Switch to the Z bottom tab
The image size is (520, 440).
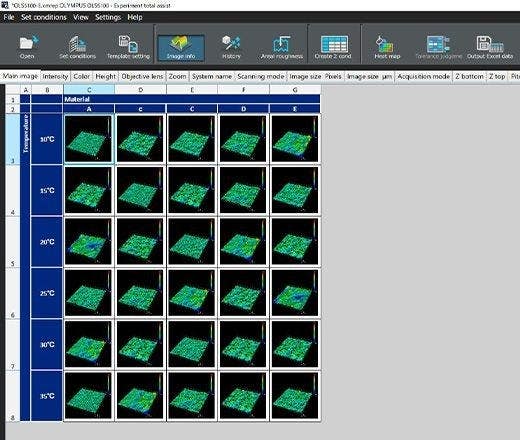point(469,76)
